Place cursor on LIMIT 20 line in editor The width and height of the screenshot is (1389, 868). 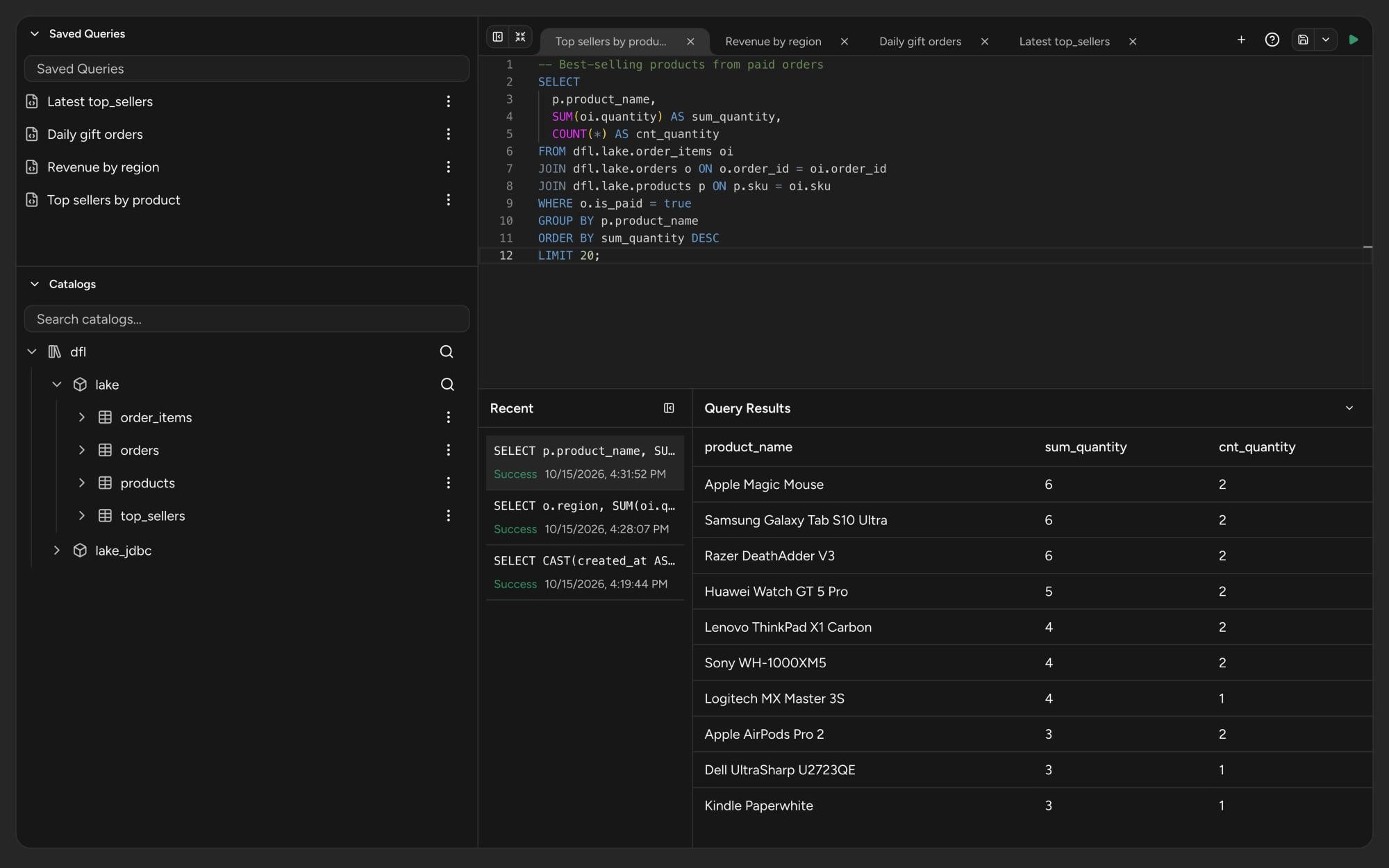click(569, 256)
